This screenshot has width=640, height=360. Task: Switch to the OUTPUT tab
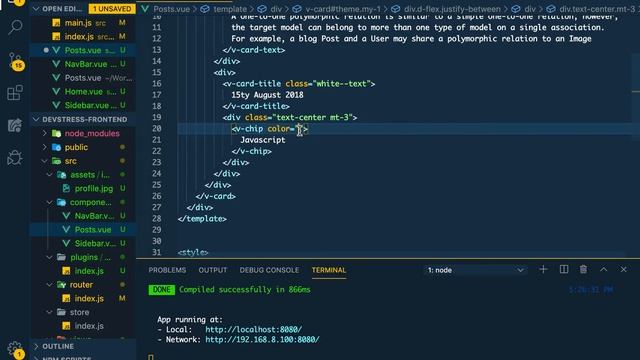click(213, 270)
